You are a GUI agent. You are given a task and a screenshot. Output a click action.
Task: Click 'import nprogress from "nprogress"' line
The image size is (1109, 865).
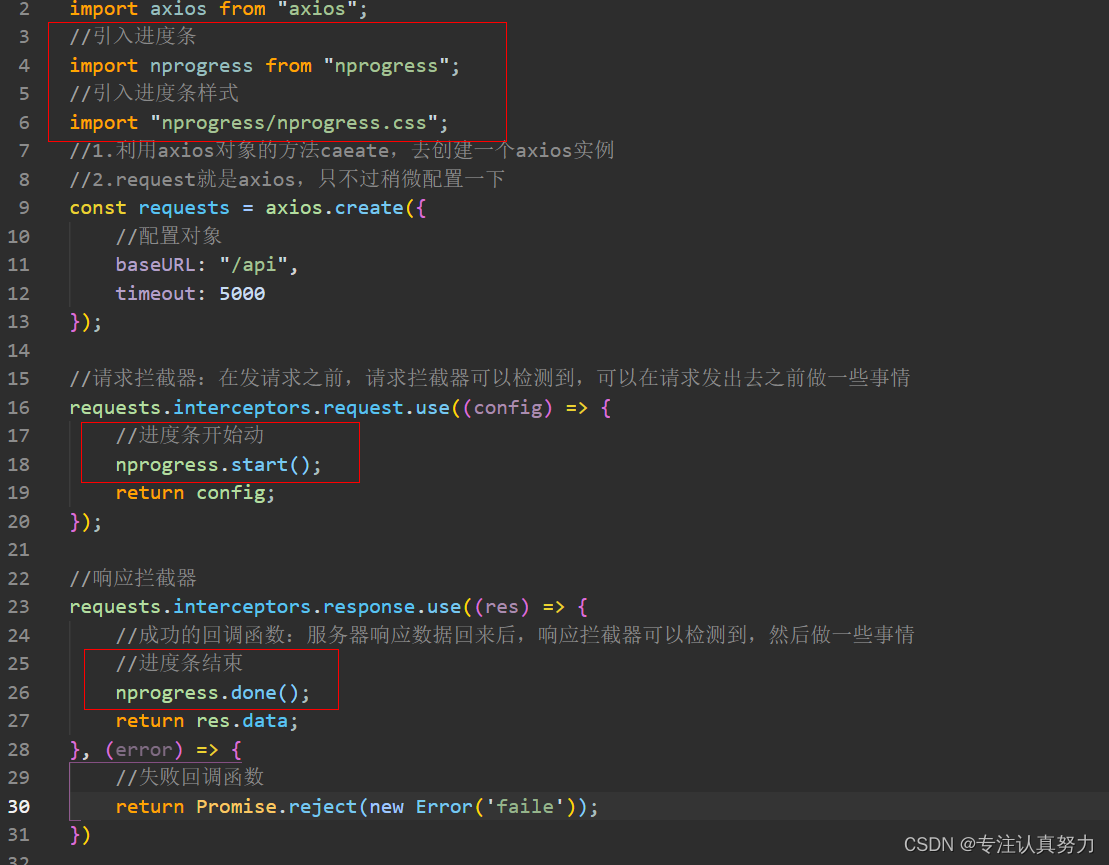coord(265,66)
